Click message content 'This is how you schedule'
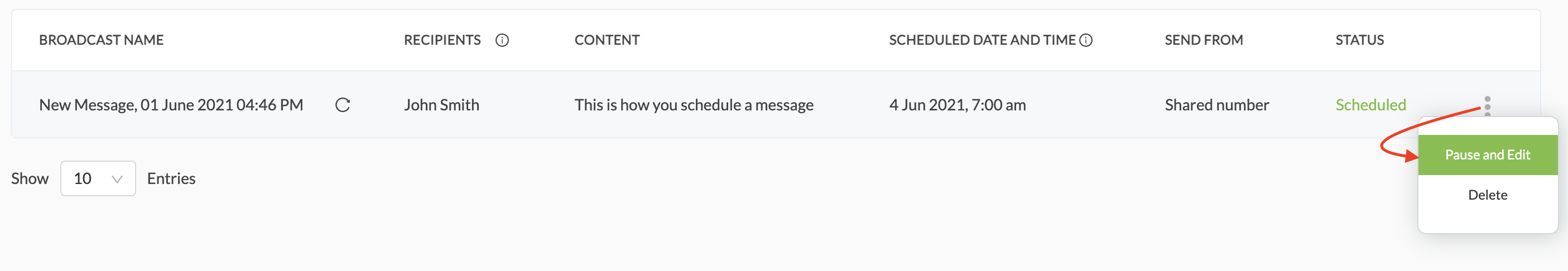The width and height of the screenshot is (1568, 271). pos(693,105)
